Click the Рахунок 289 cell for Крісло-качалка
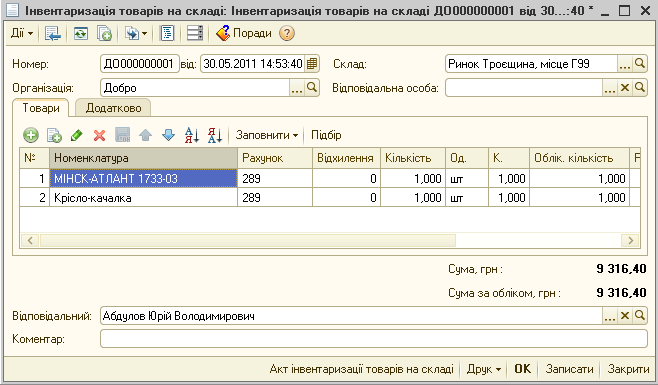Viewport: 658px width, 385px height. pos(275,197)
